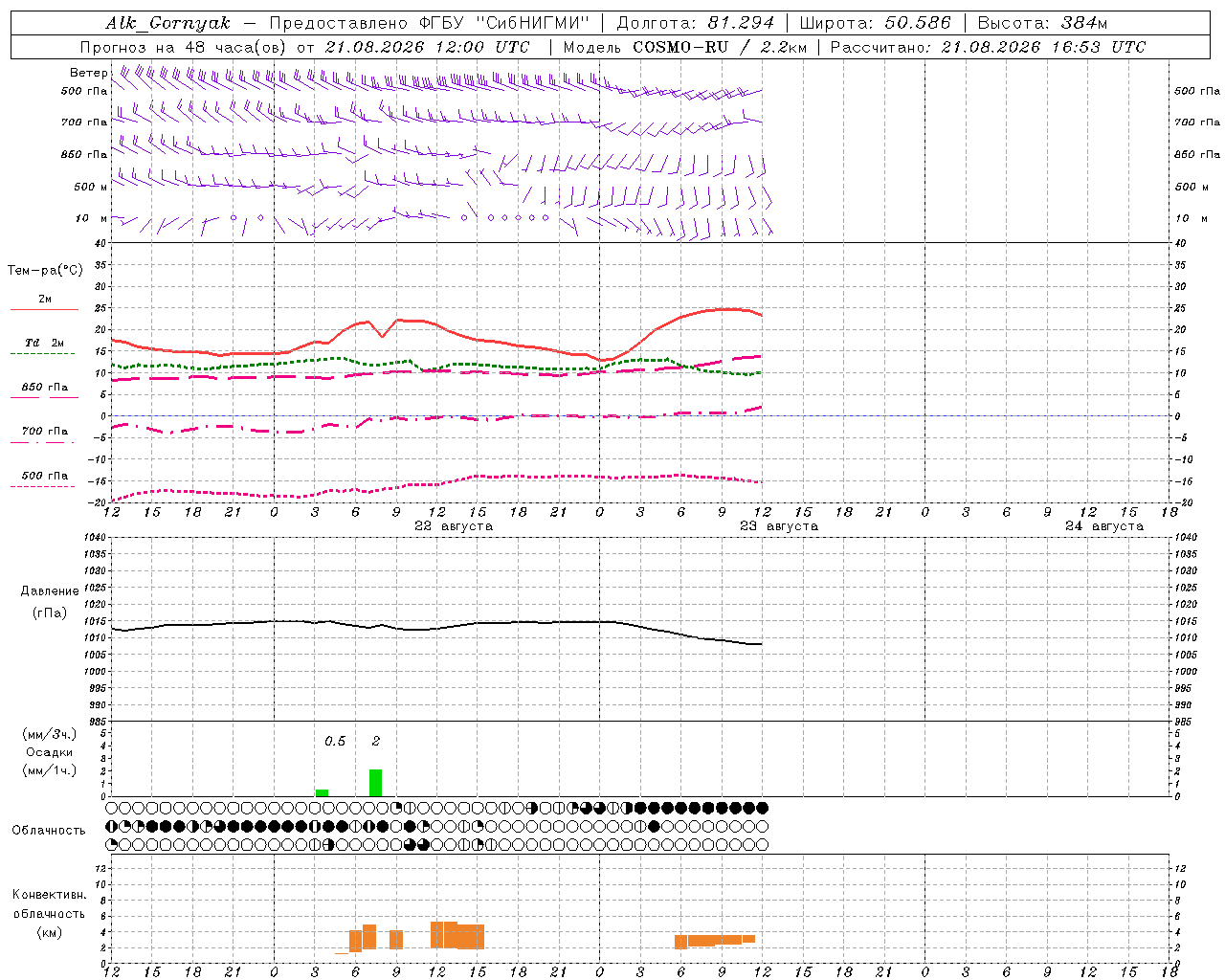Viewport: 1225px width, 980px height.
Task: Click the Облачность row label
Action: [x=49, y=830]
